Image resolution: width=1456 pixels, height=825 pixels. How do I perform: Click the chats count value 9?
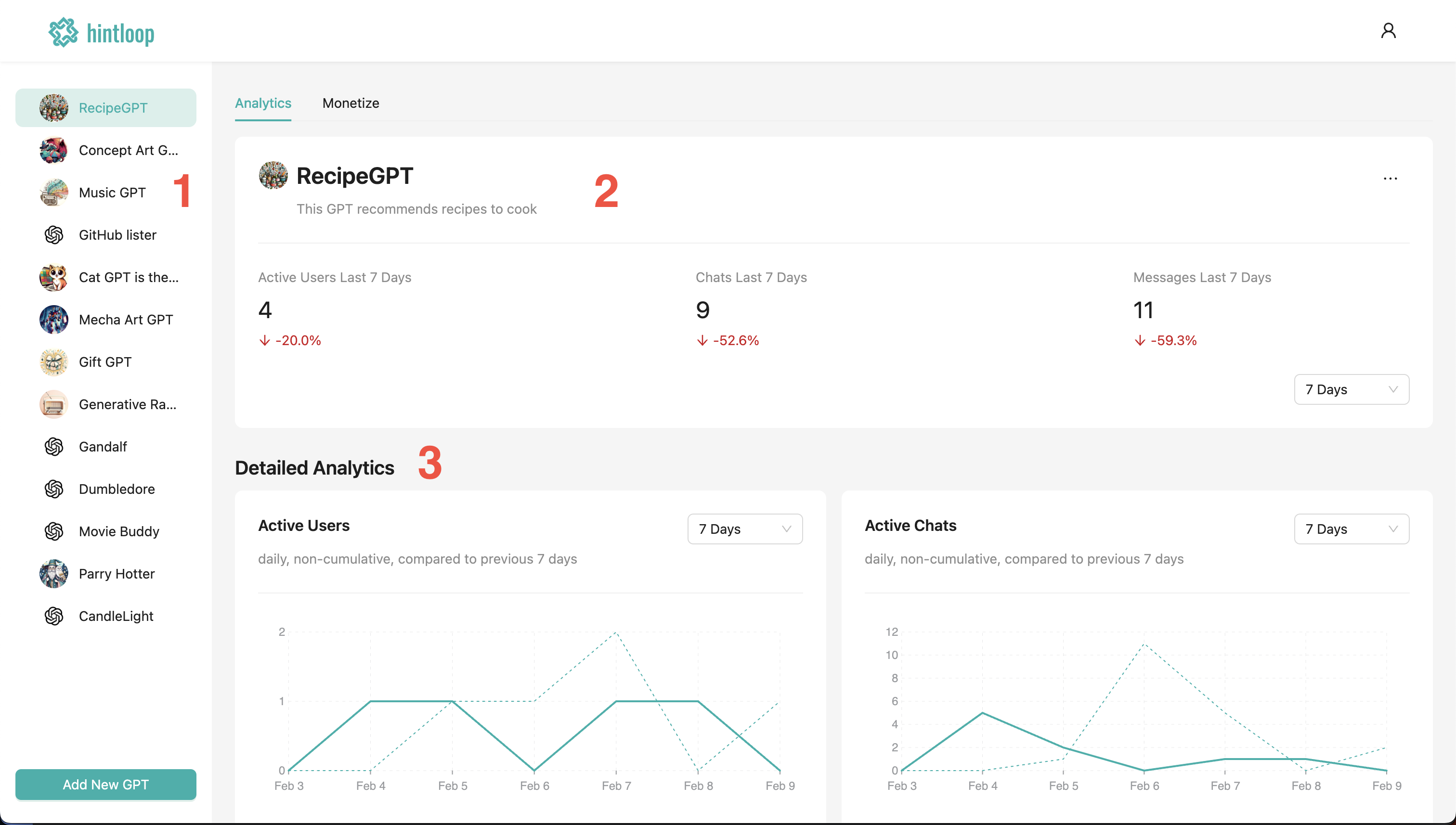pyautogui.click(x=703, y=310)
